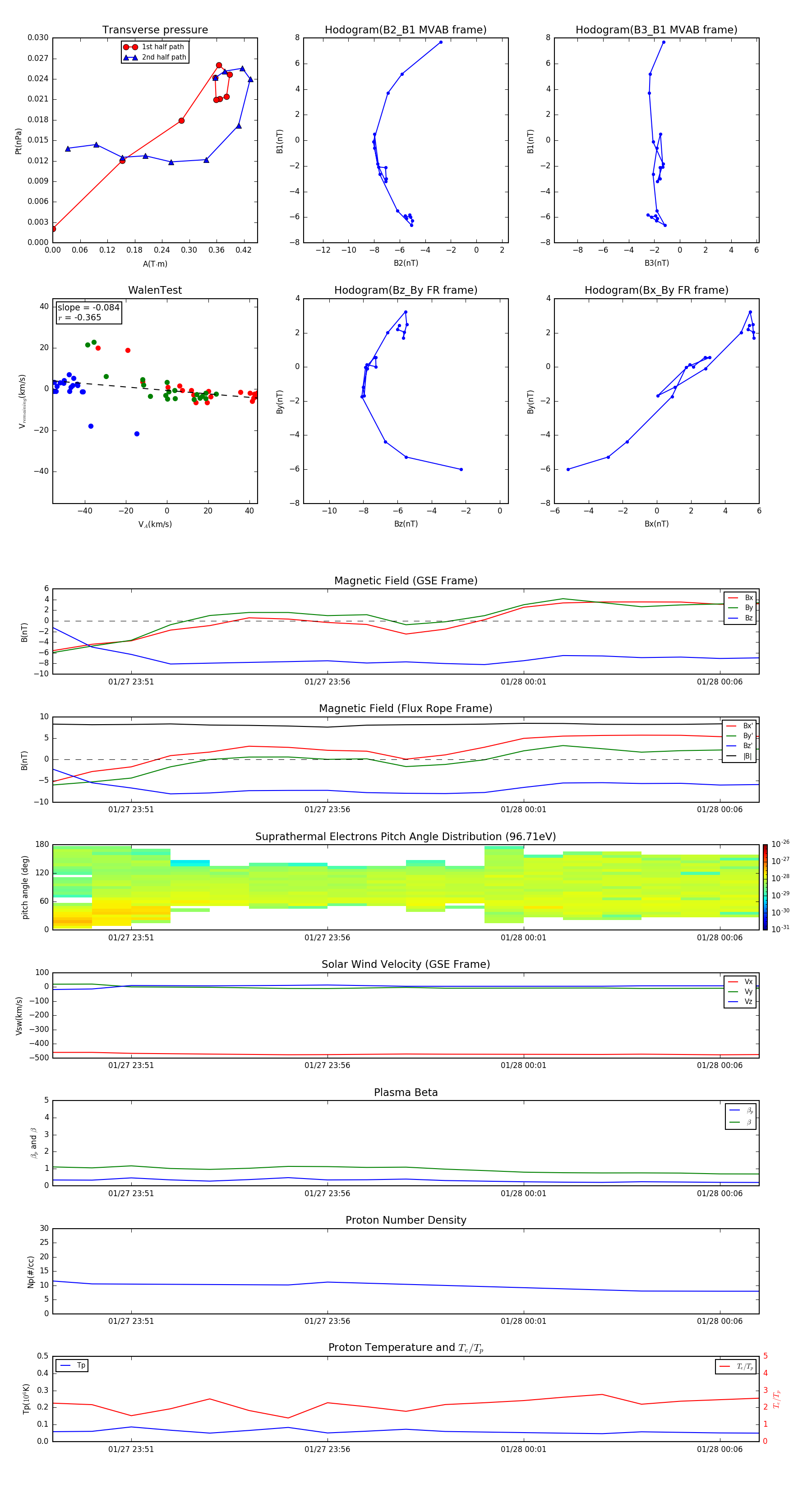Click the '1st half path' legend entry
This screenshot has width=812, height=1489.
154,47
